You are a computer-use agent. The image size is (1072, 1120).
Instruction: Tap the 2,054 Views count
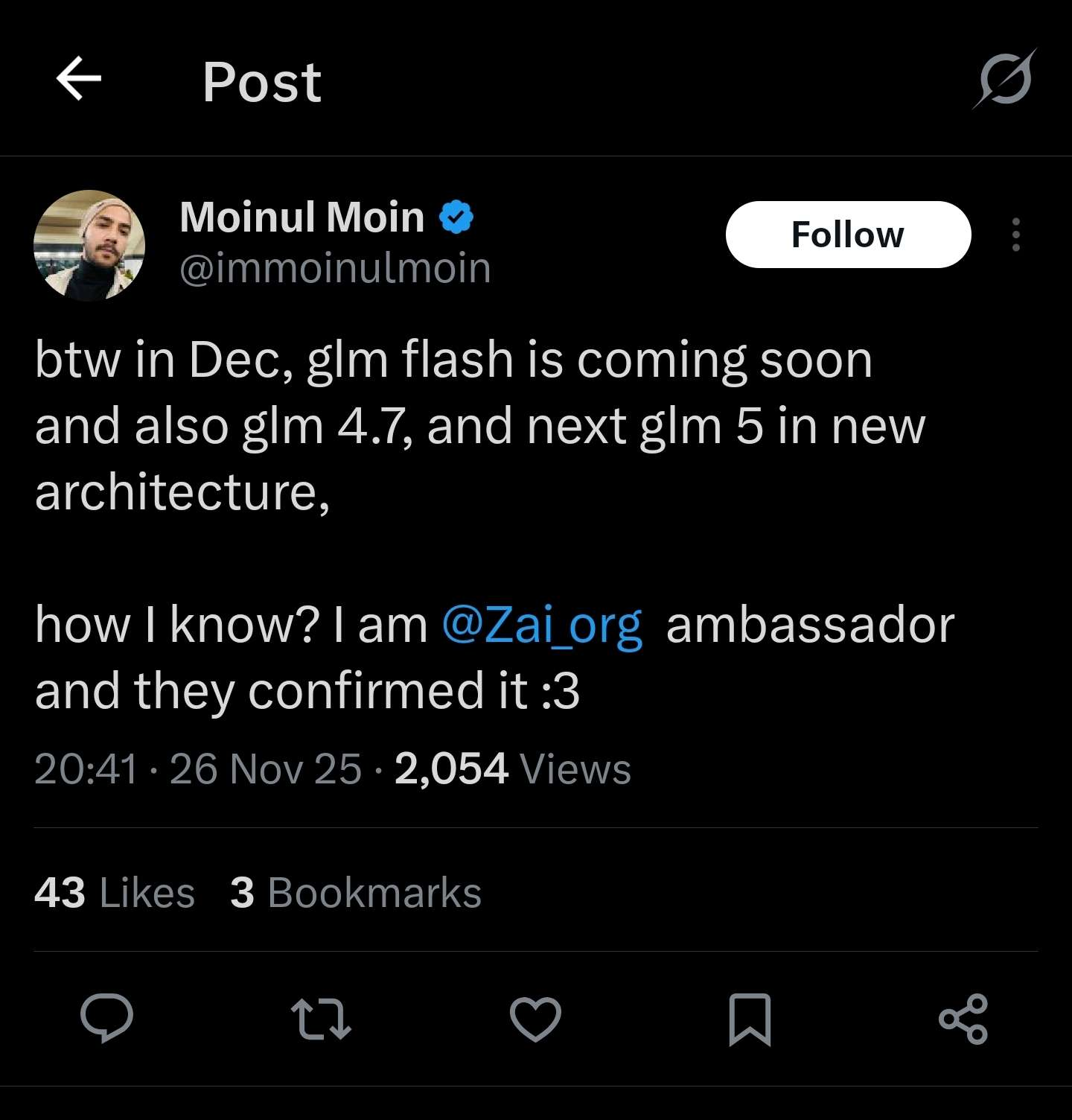512,769
